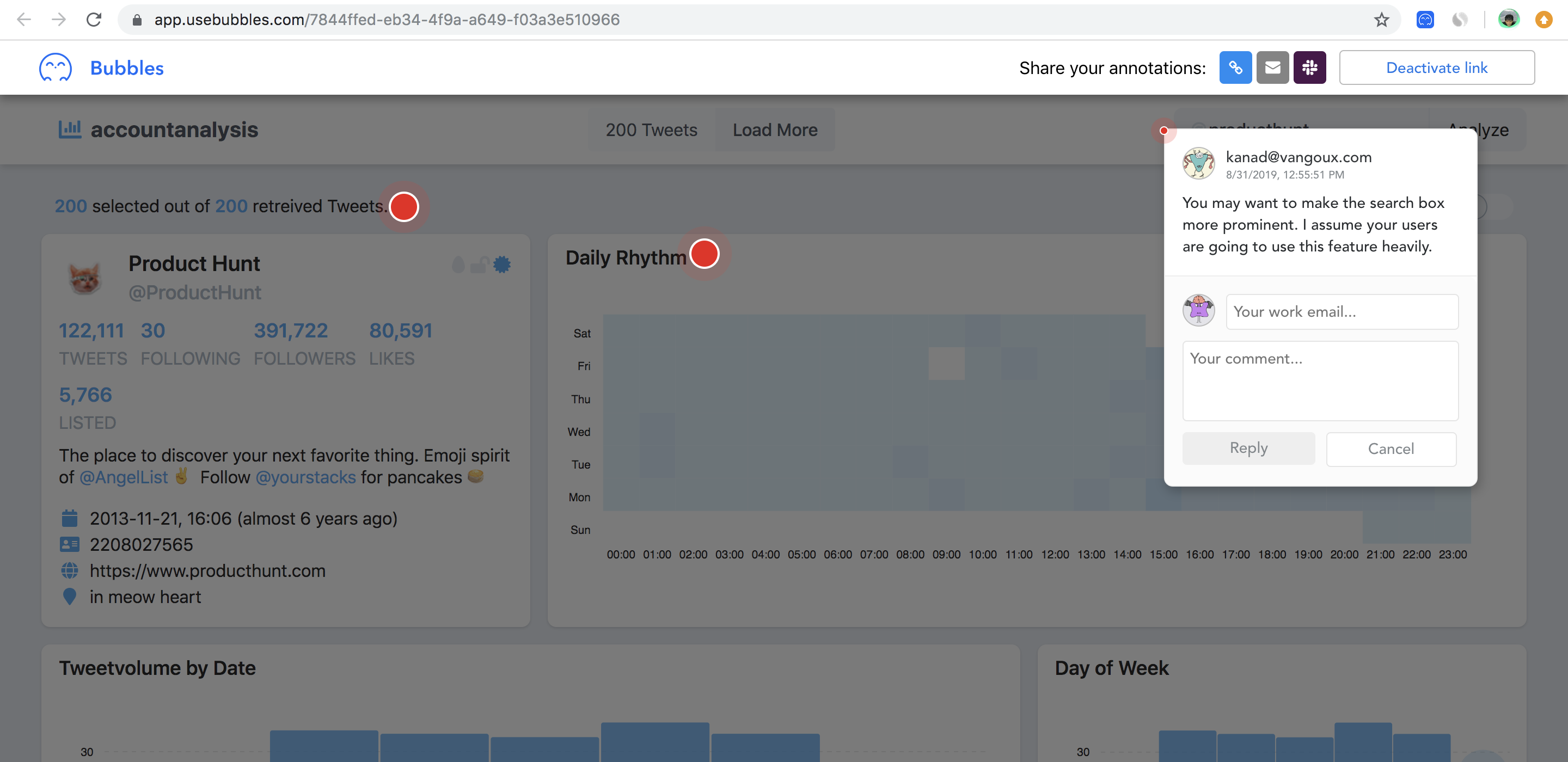Screen dimensions: 1568x762
Task: Submit comment with Reply button
Action: click(x=1248, y=448)
